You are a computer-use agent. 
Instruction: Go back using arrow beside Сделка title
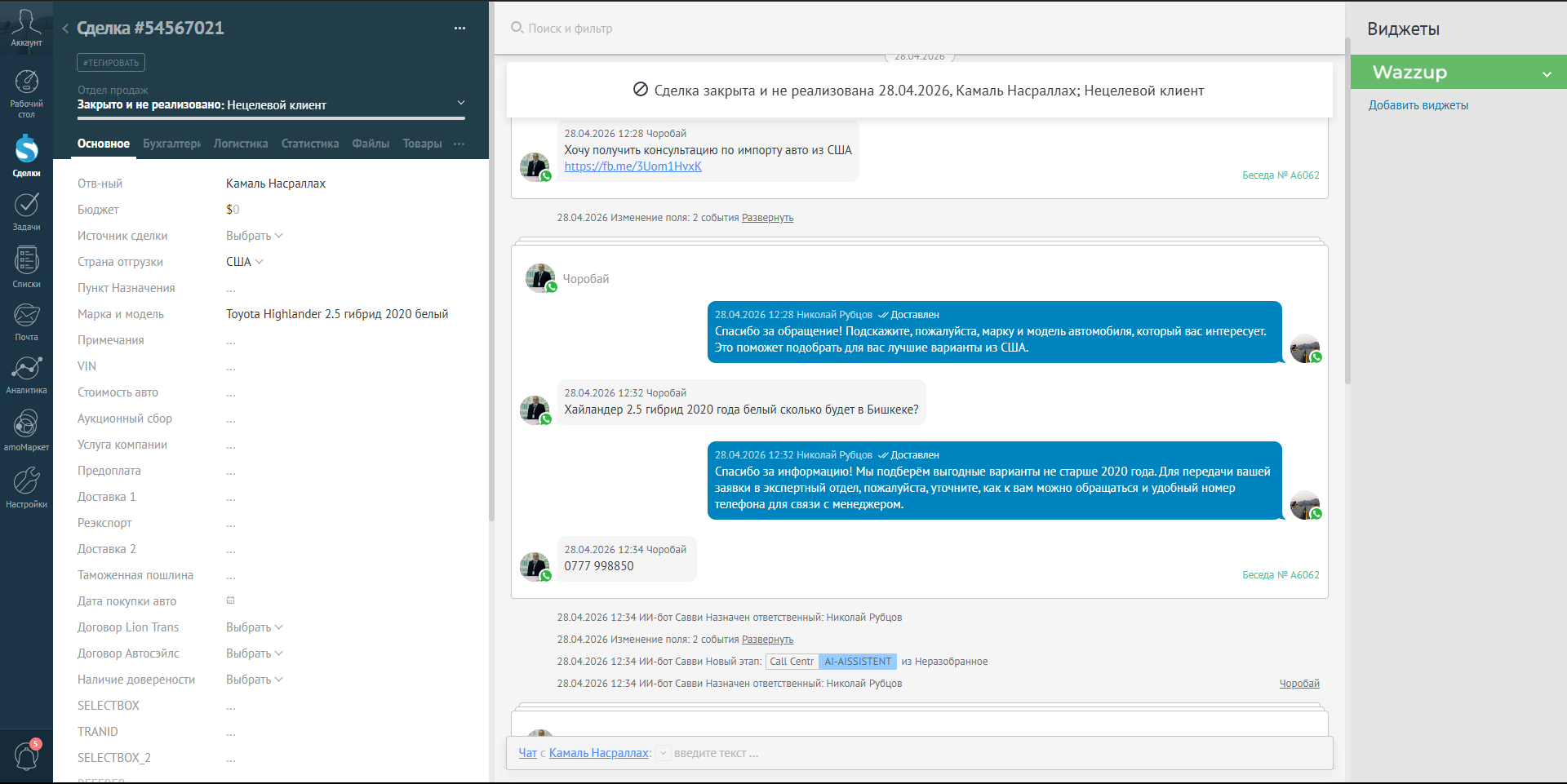pos(65,29)
